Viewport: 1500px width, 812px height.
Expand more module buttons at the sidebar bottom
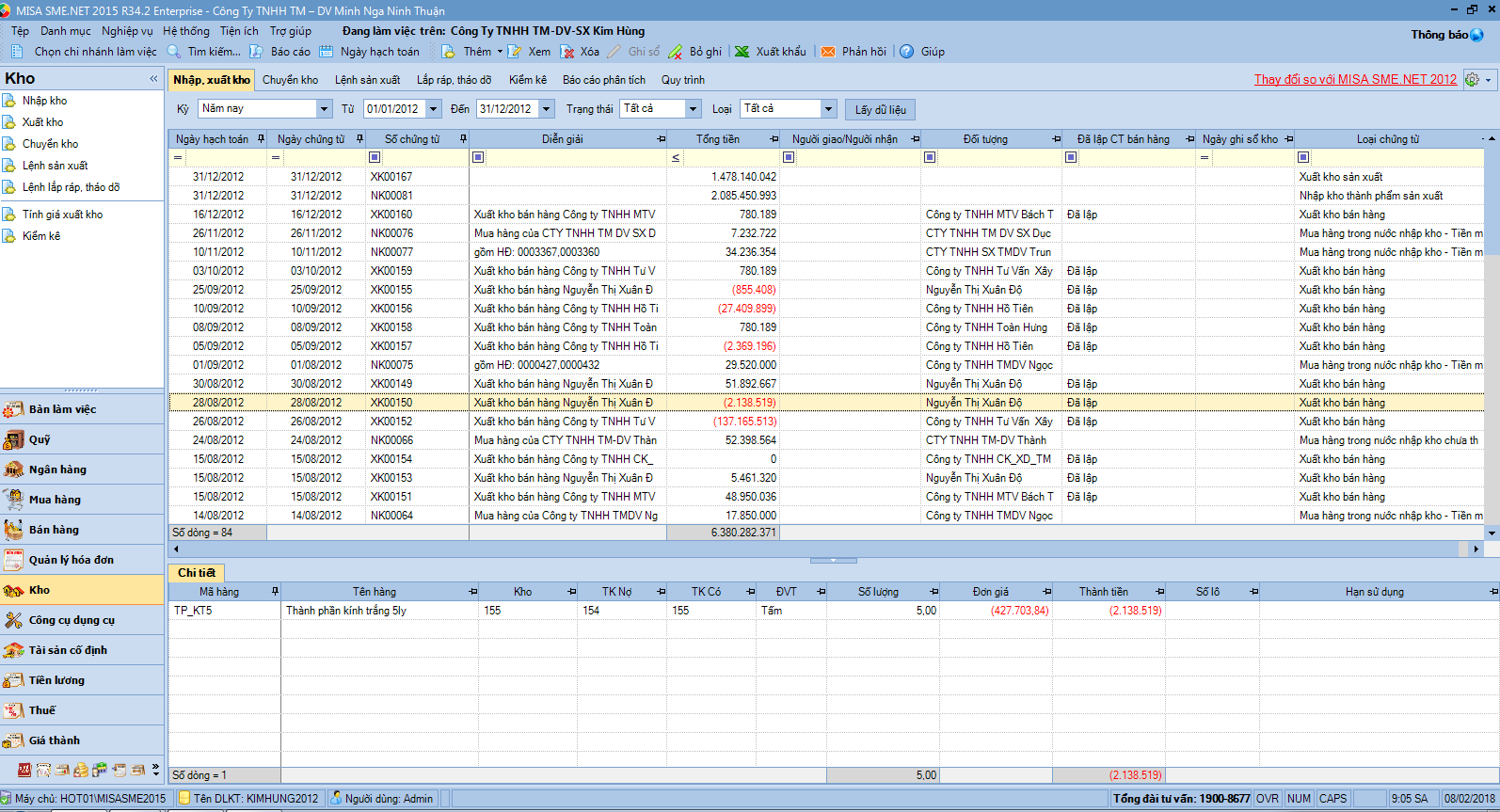pos(156,770)
